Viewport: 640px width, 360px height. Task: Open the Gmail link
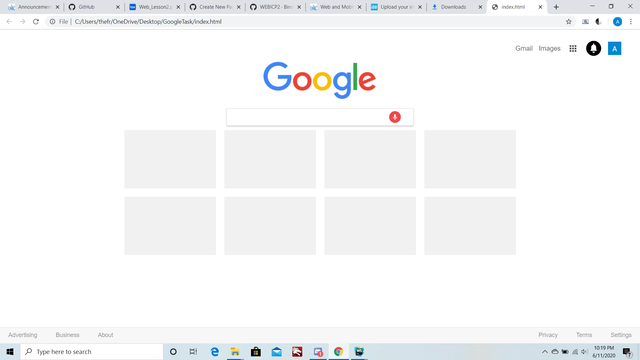point(524,49)
